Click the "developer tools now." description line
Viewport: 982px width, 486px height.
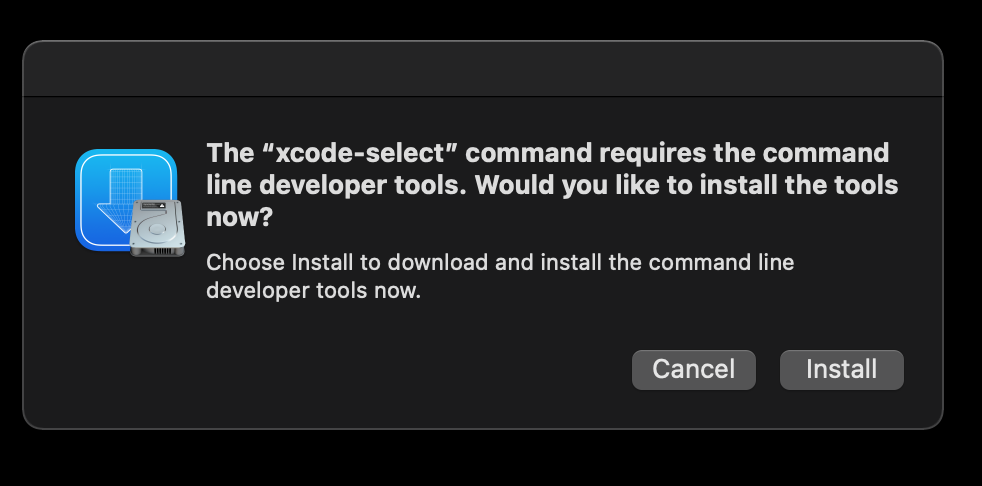(313, 291)
